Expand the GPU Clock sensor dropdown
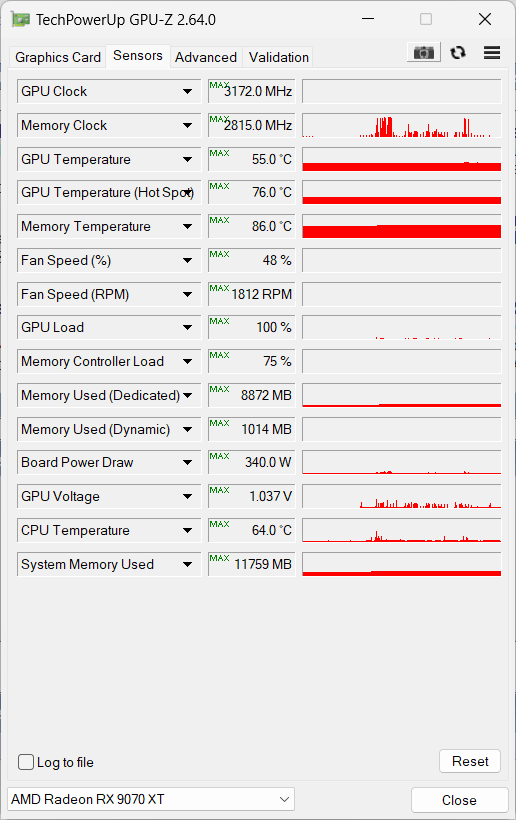 187,92
